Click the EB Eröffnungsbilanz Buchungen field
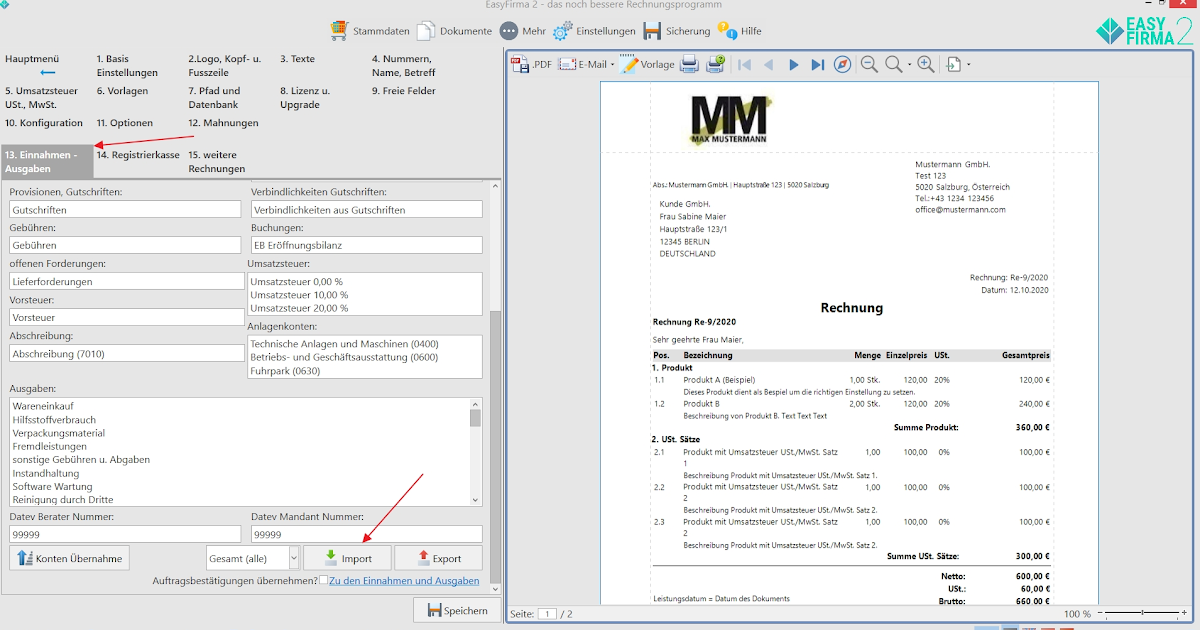 click(x=366, y=245)
